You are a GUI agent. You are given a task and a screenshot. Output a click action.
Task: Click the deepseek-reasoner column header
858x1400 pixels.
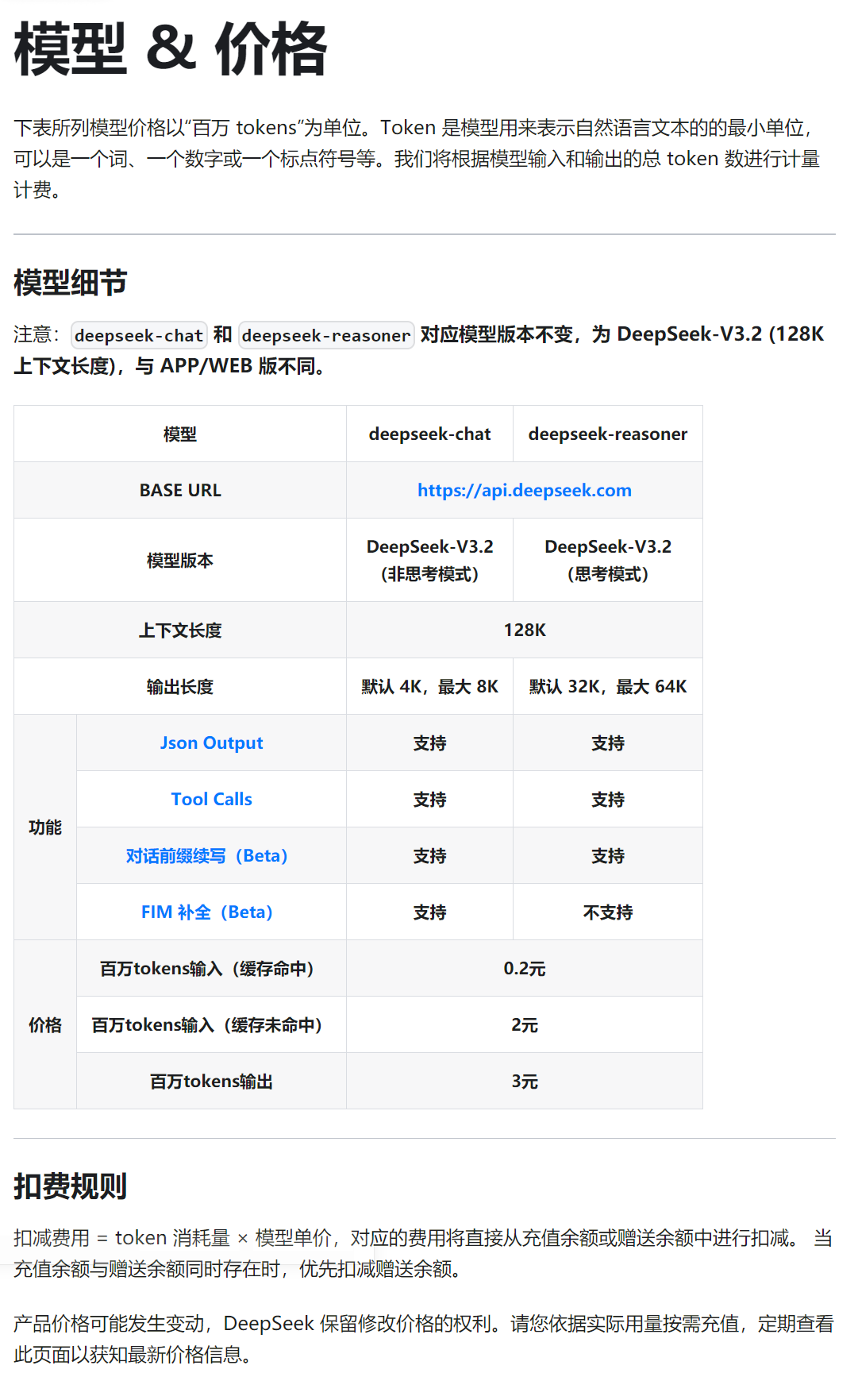(x=608, y=434)
